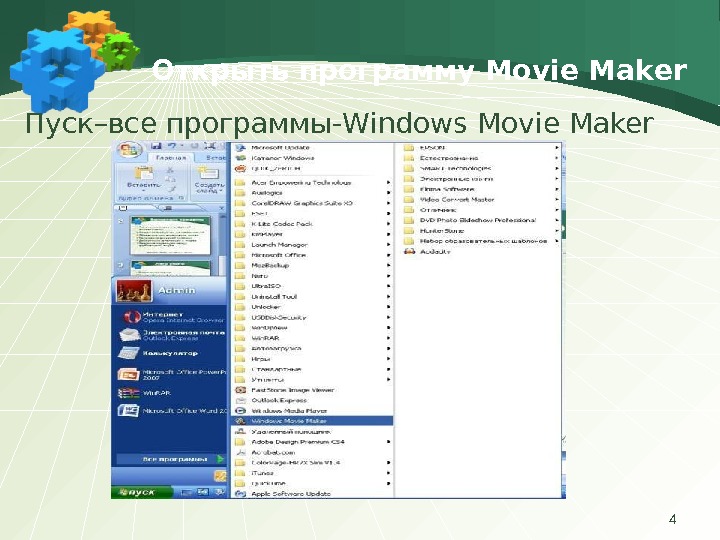Click the Outlook Express e-mail icon in left pane
Screen dimensions: 720x540
pos(129,335)
